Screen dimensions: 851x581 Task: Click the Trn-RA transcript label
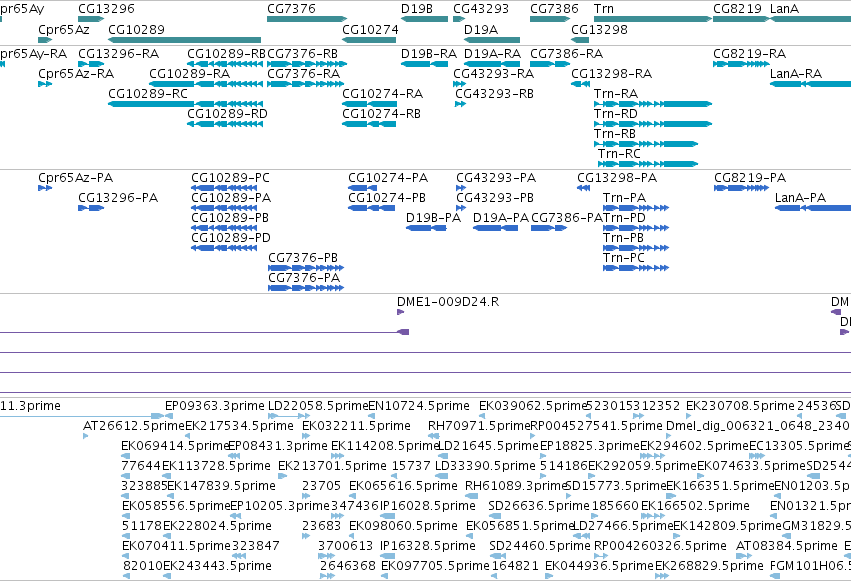615,94
